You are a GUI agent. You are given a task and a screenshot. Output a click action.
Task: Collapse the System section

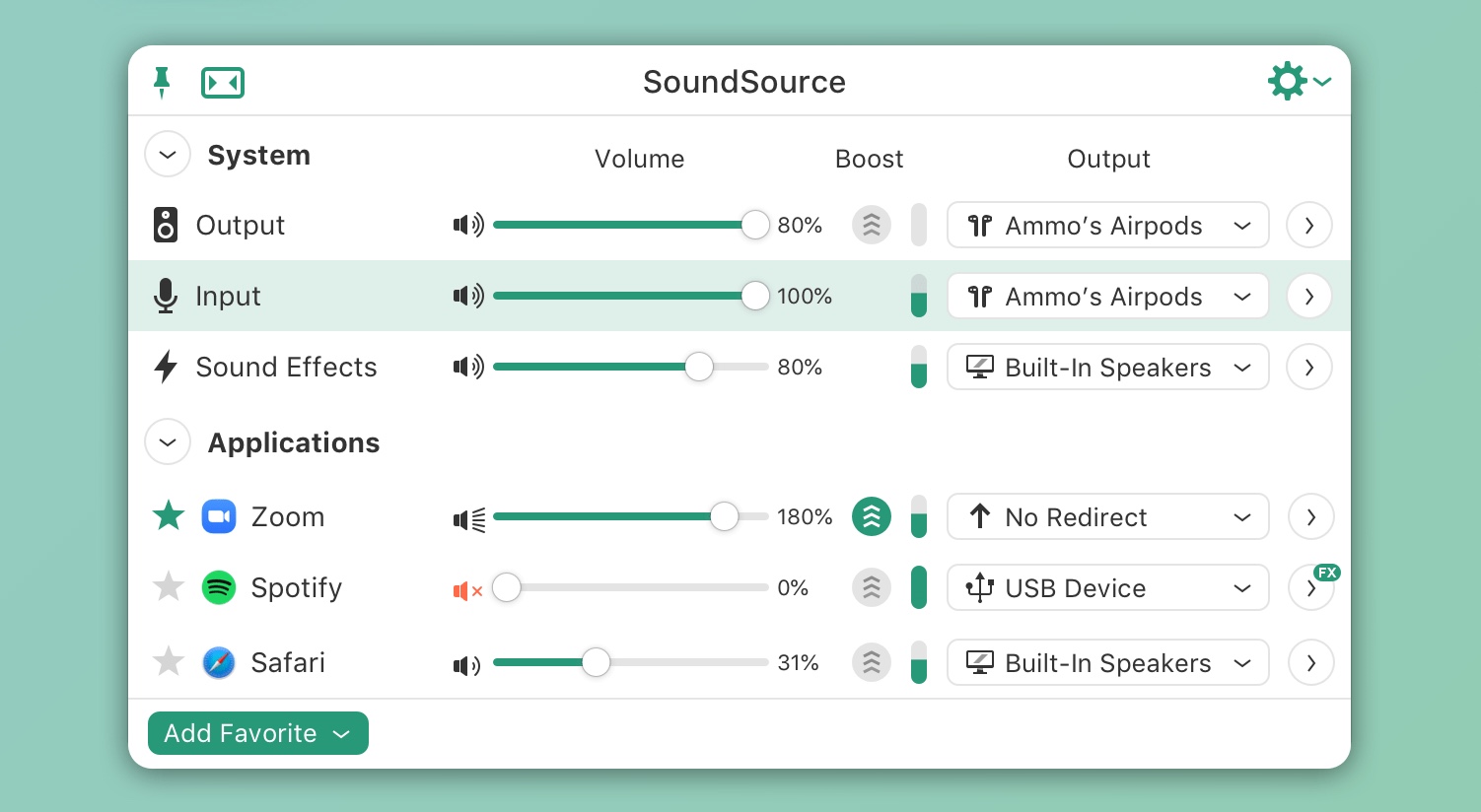pos(168,155)
